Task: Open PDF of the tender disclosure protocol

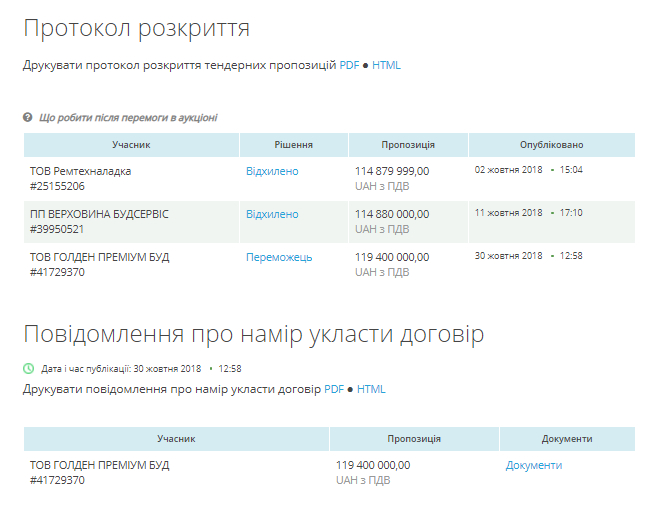Action: click(x=349, y=65)
